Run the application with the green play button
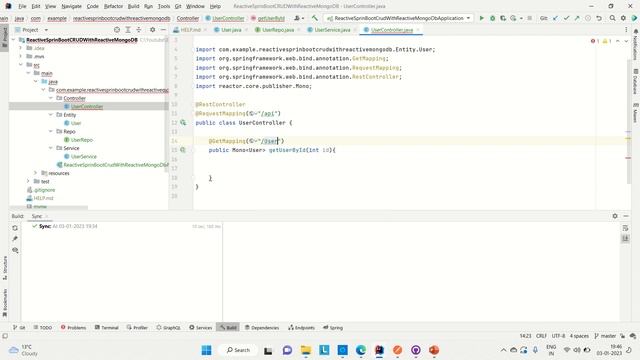Image resolution: width=640 pixels, height=360 pixels. [482, 18]
